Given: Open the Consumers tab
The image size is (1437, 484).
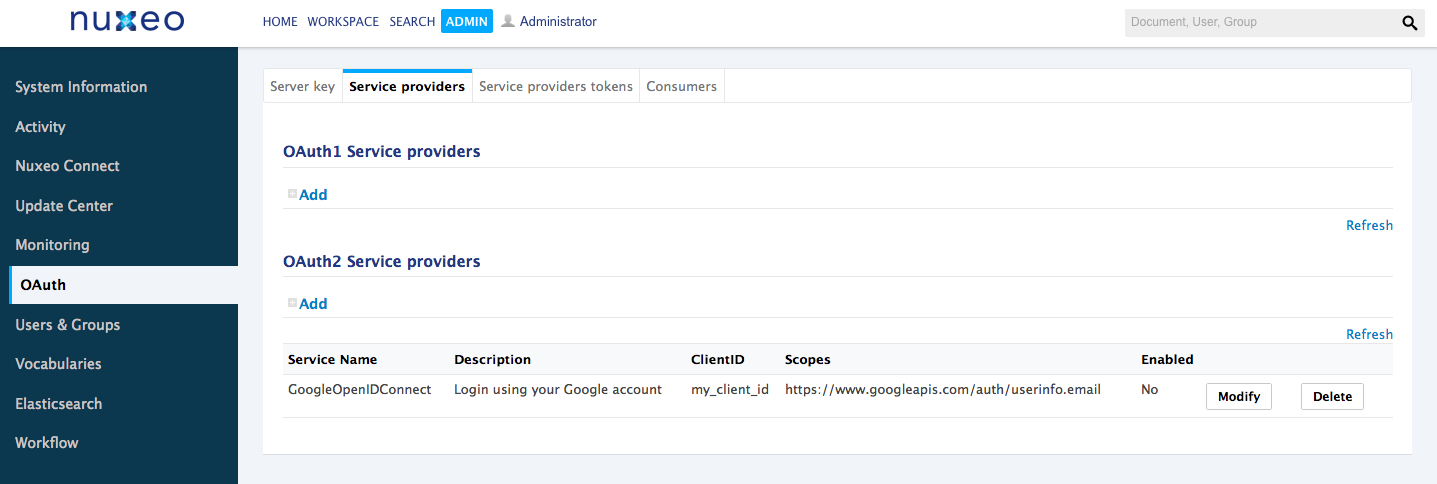Looking at the screenshot, I should pos(681,87).
